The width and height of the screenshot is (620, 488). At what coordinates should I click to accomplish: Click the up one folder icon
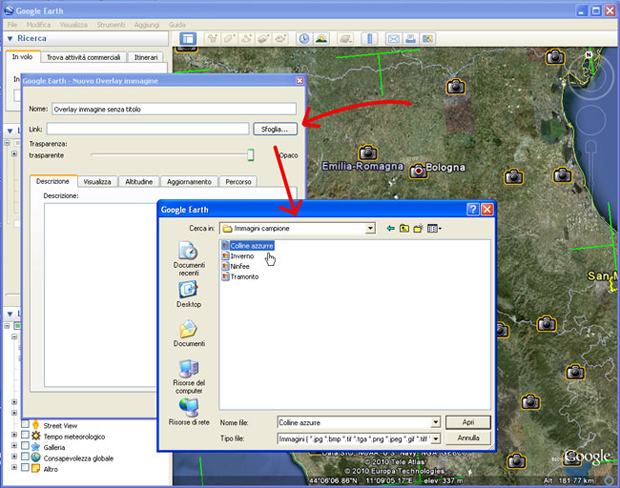(404, 228)
